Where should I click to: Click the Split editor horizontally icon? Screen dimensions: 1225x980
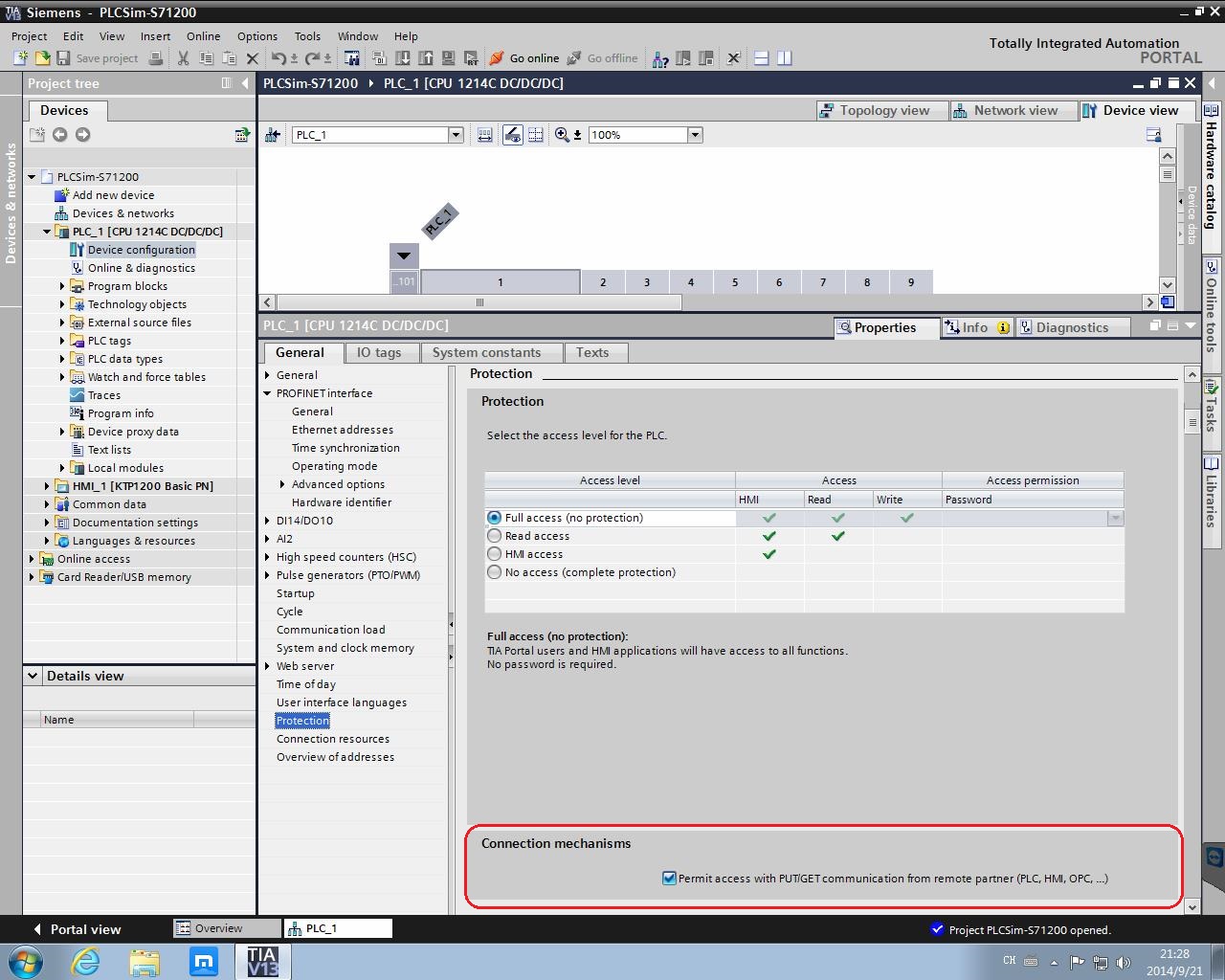[762, 58]
